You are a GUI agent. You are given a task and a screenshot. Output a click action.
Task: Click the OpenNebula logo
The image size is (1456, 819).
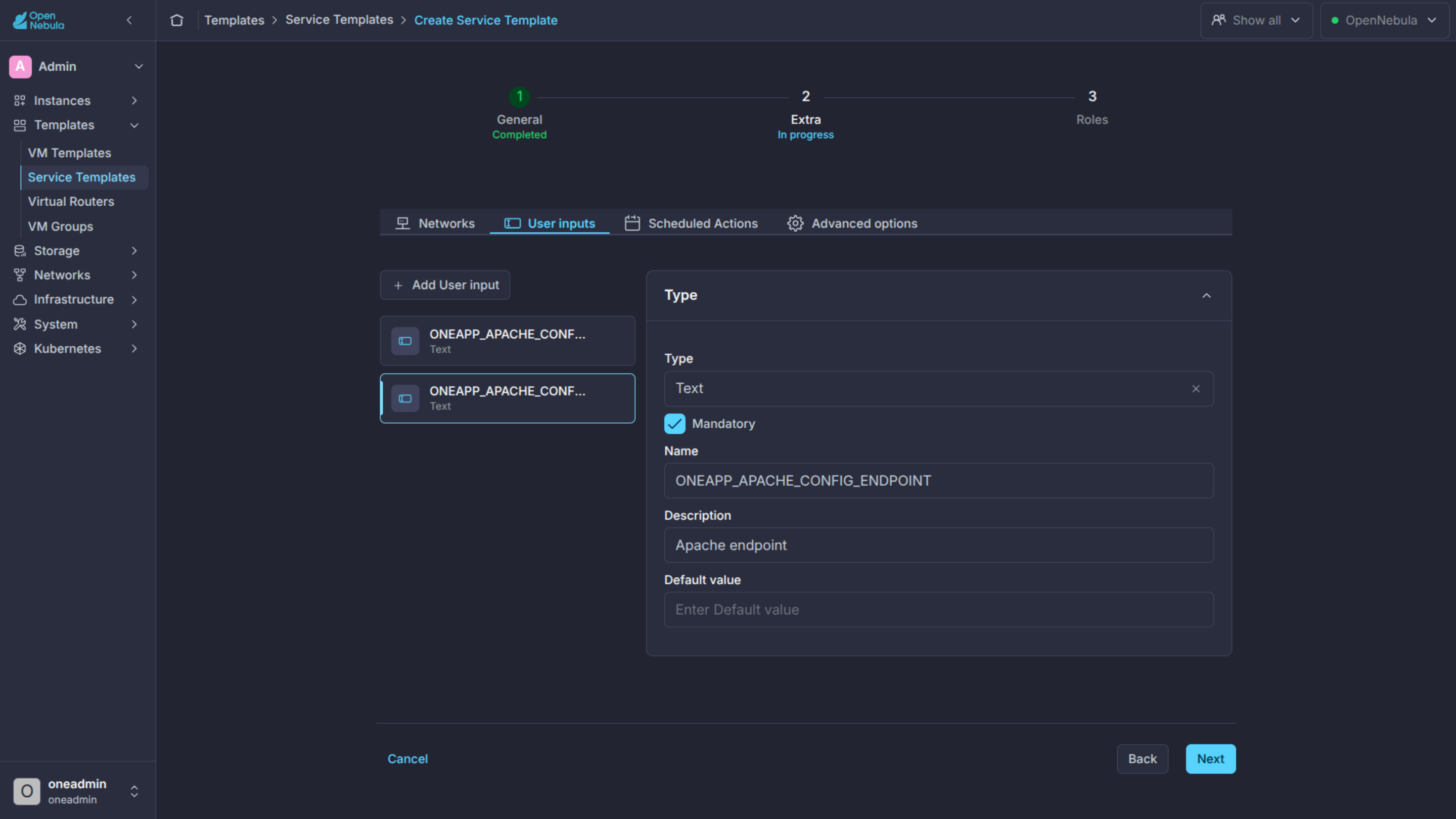pos(38,20)
